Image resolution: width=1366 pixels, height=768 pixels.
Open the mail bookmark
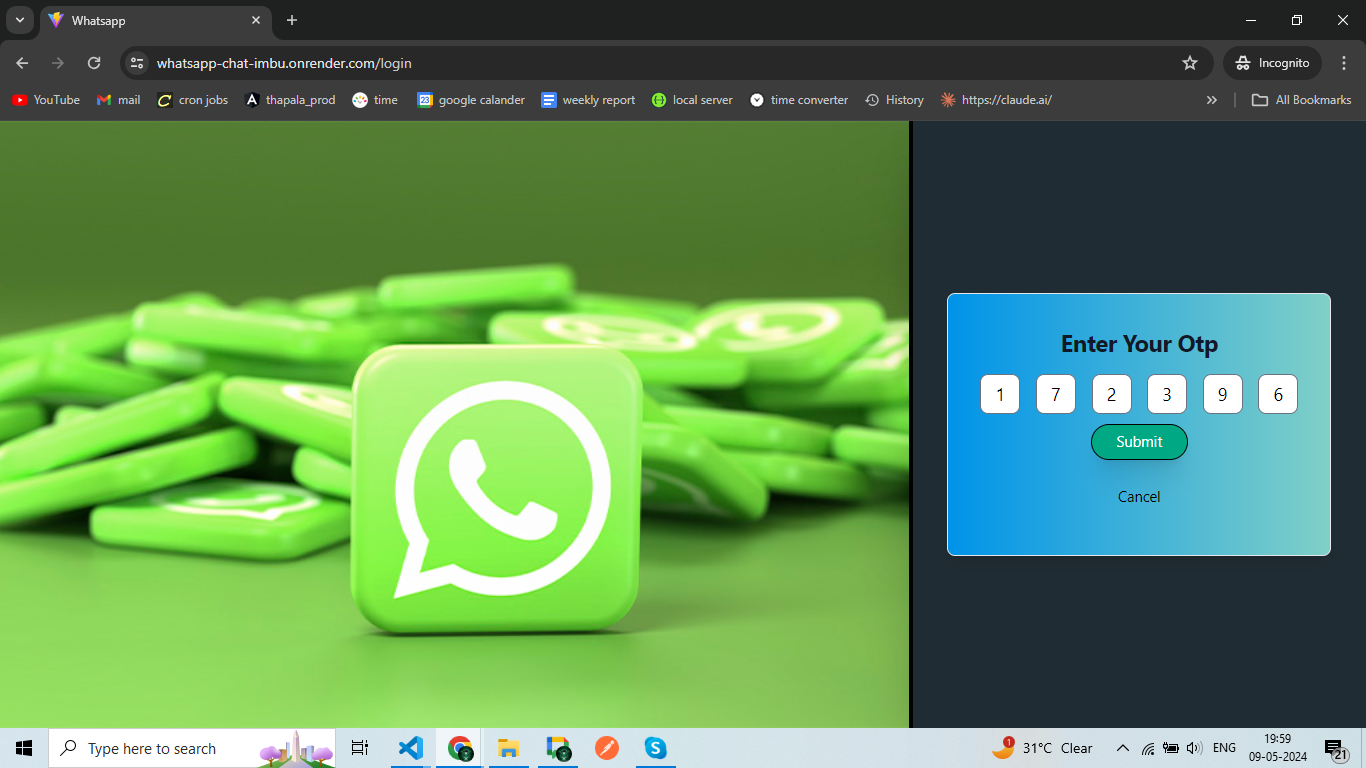click(x=119, y=100)
